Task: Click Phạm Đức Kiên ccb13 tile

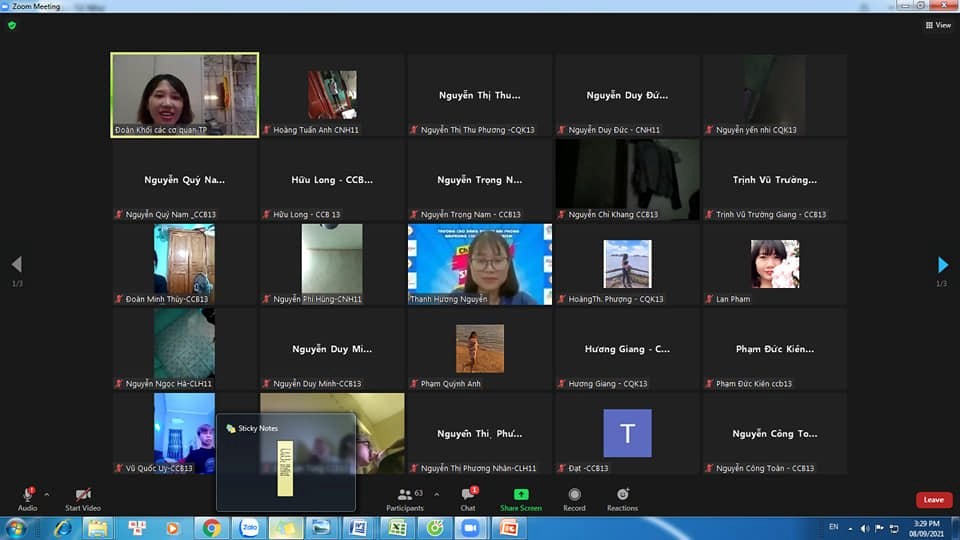Action: (774, 348)
